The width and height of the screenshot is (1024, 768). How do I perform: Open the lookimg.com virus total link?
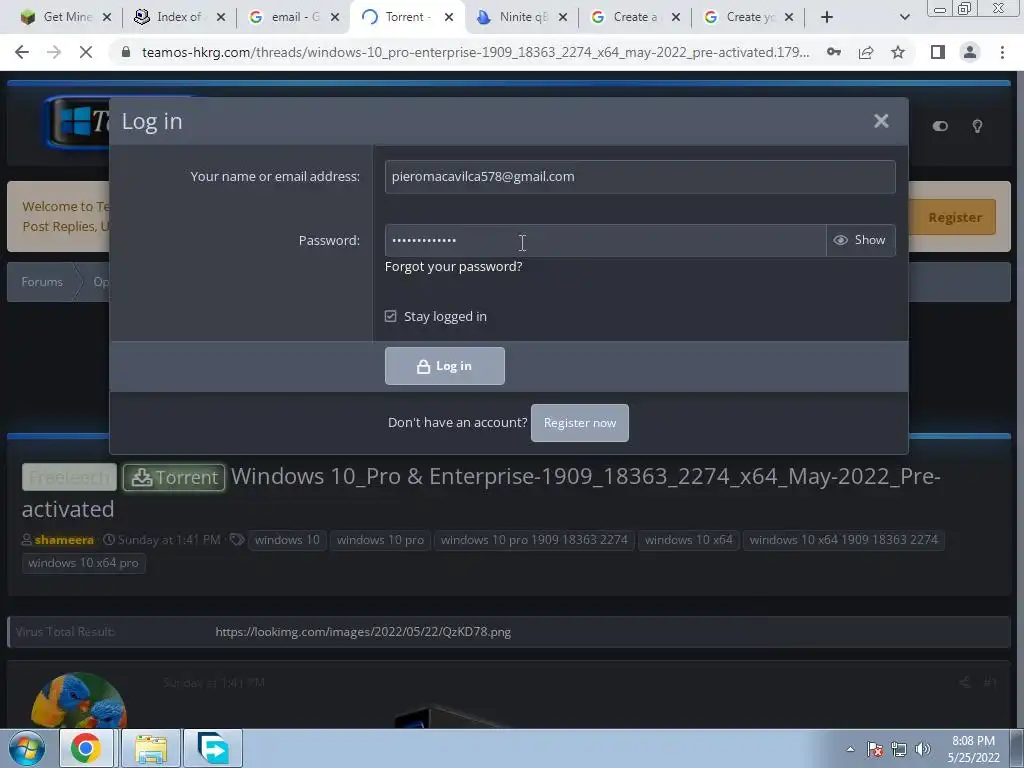pyautogui.click(x=363, y=632)
